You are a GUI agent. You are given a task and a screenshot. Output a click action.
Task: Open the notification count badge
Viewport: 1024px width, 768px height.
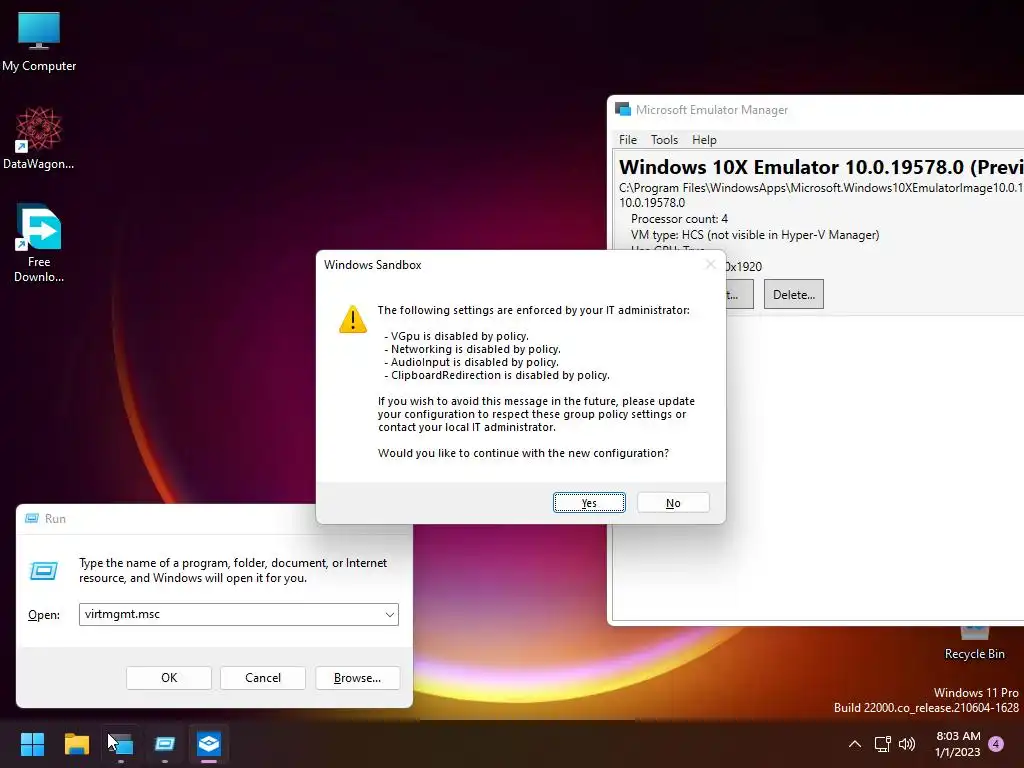coord(996,743)
